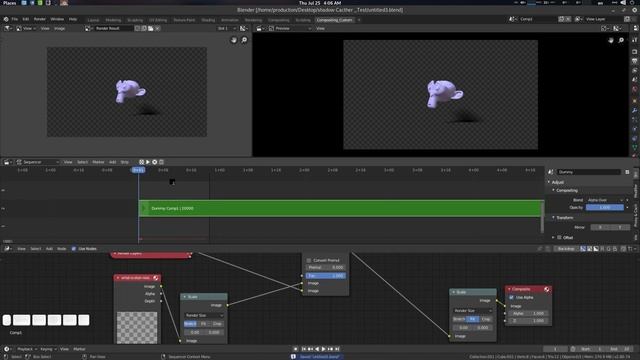Open the Marker menu in the Sequencer header
Image resolution: width=640 pixels, height=360 pixels.
(98, 162)
